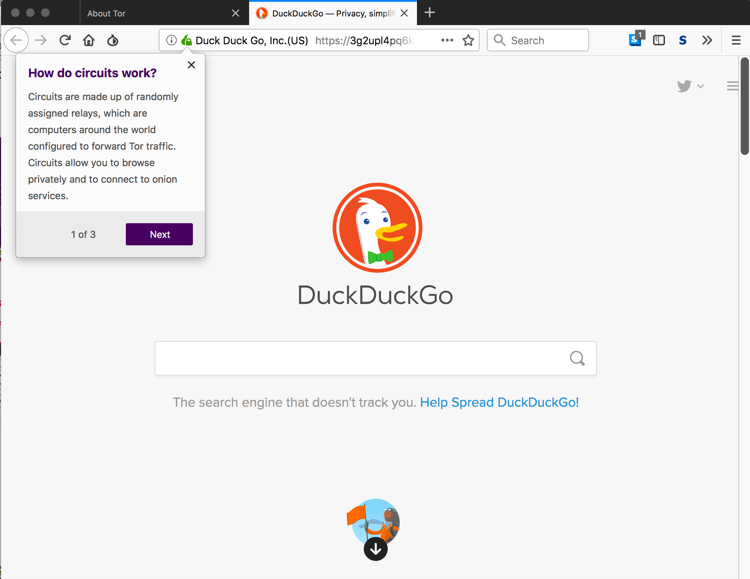Open the browser hamburger menu
The width and height of the screenshot is (750, 579).
click(x=736, y=40)
